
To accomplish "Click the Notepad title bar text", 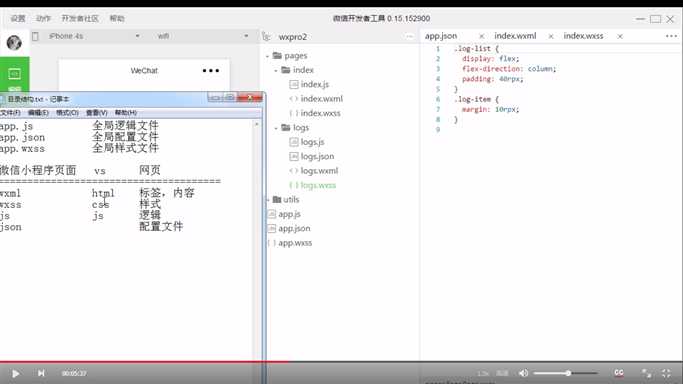I will point(38,99).
